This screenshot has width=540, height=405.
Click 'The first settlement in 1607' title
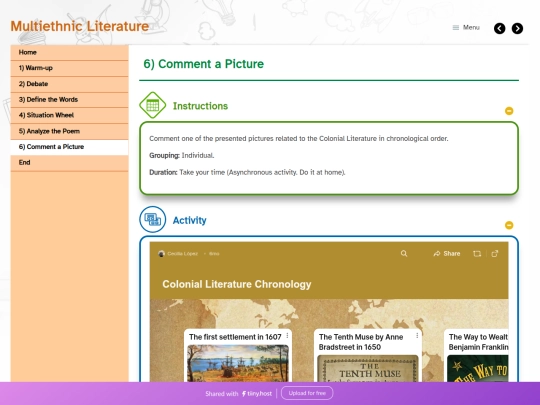[235, 337]
